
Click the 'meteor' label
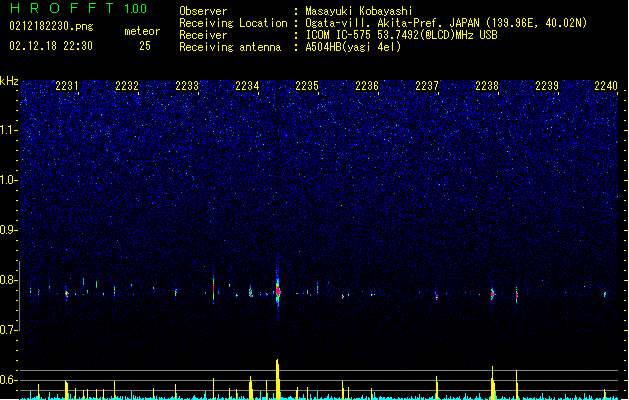pyautogui.click(x=142, y=31)
